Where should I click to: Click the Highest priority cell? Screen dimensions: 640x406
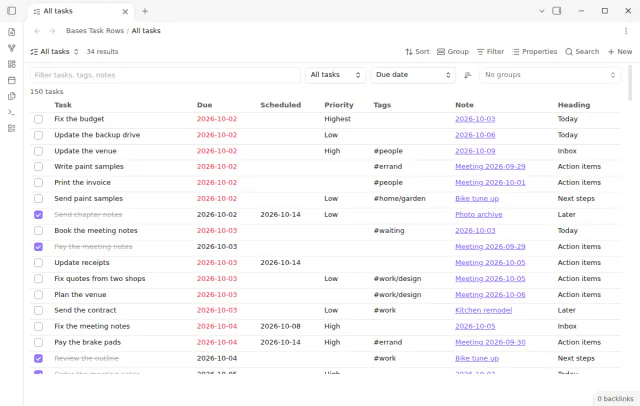pos(338,119)
